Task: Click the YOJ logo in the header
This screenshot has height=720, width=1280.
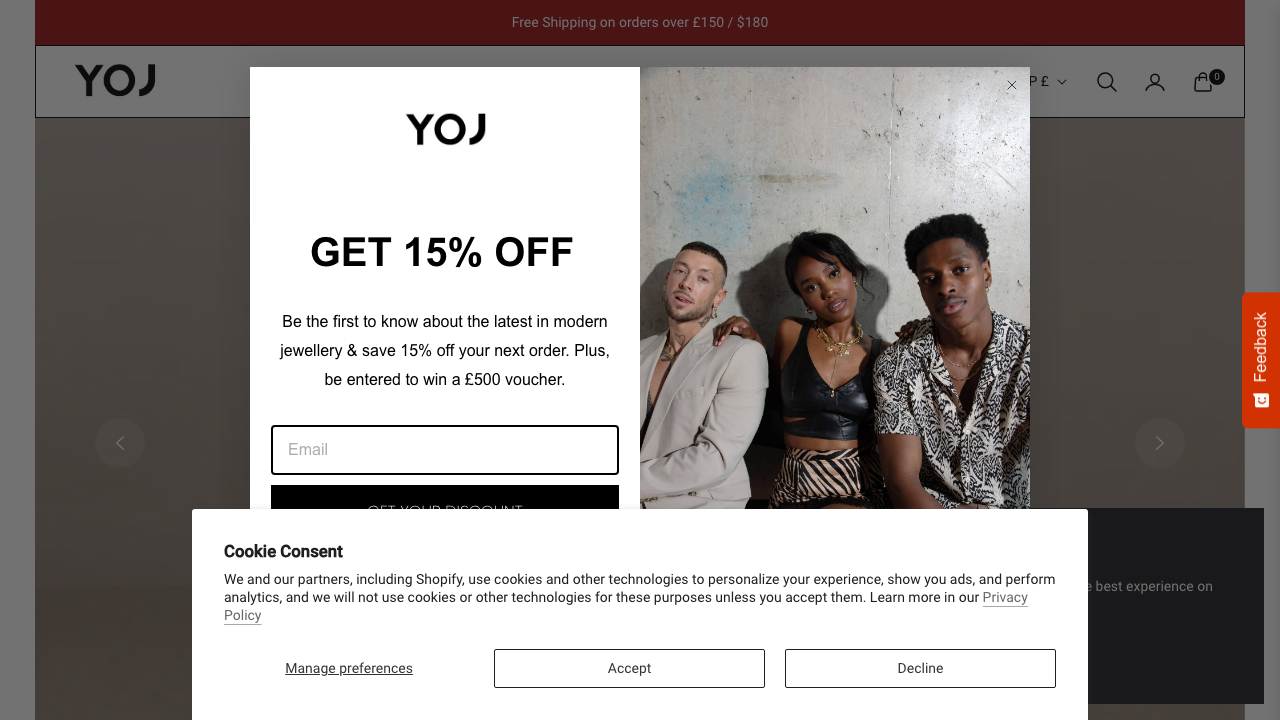Action: 115,80
